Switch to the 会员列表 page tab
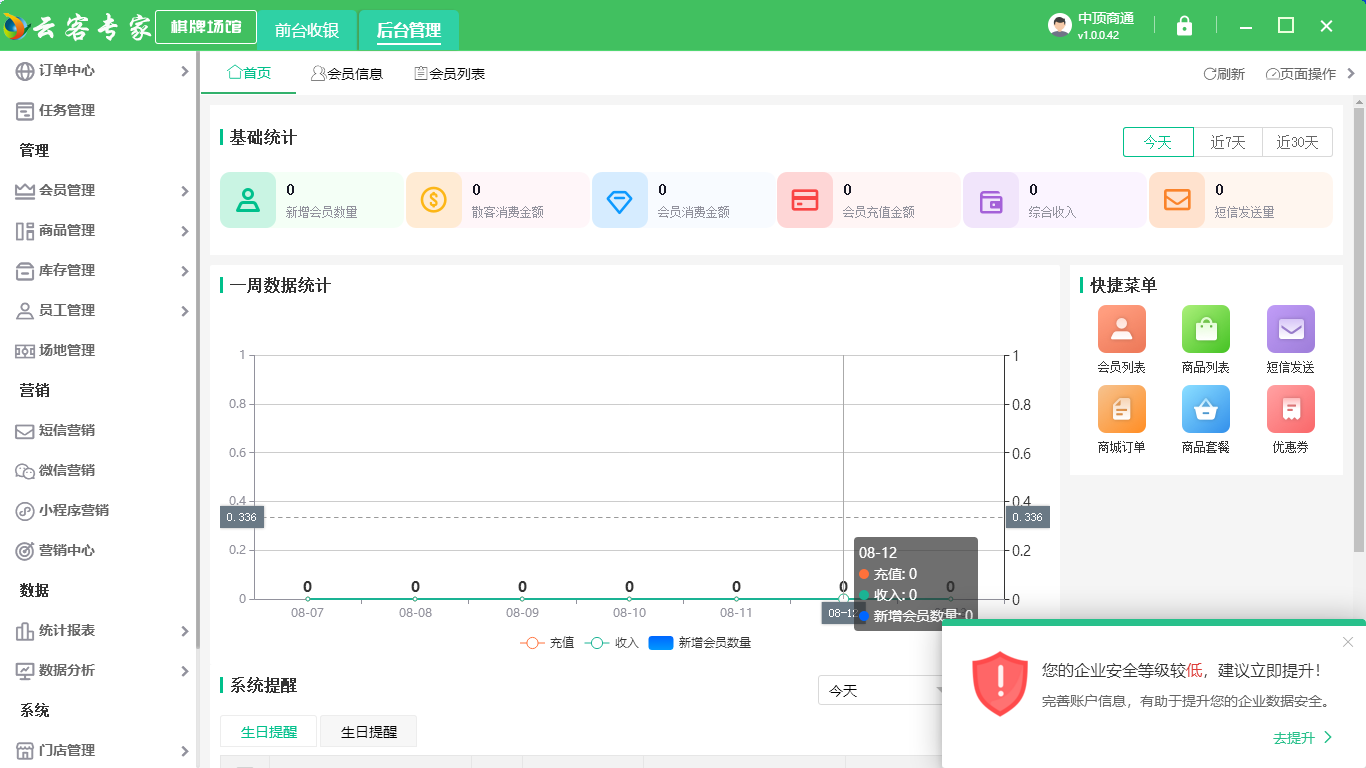 pyautogui.click(x=450, y=74)
